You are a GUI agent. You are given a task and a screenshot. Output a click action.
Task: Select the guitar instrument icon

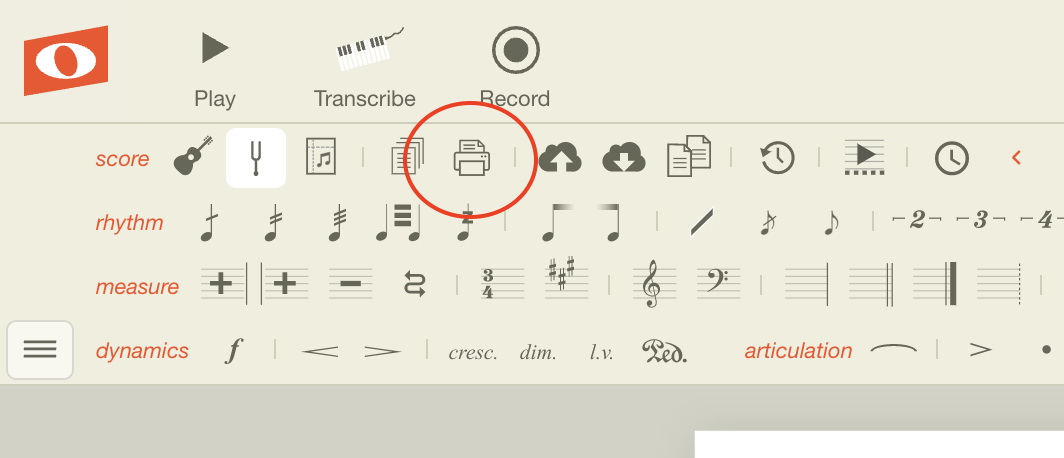(x=193, y=155)
